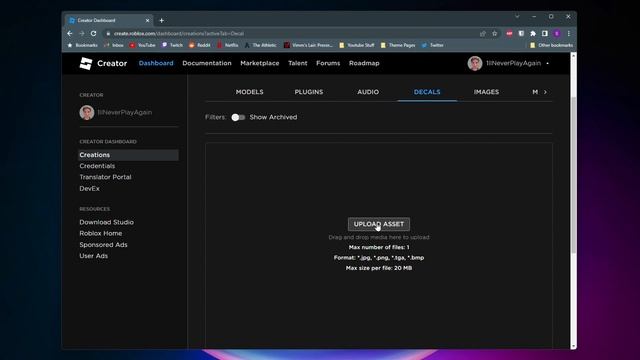Switch to the Images tab
This screenshot has width=640, height=360.
(486, 92)
